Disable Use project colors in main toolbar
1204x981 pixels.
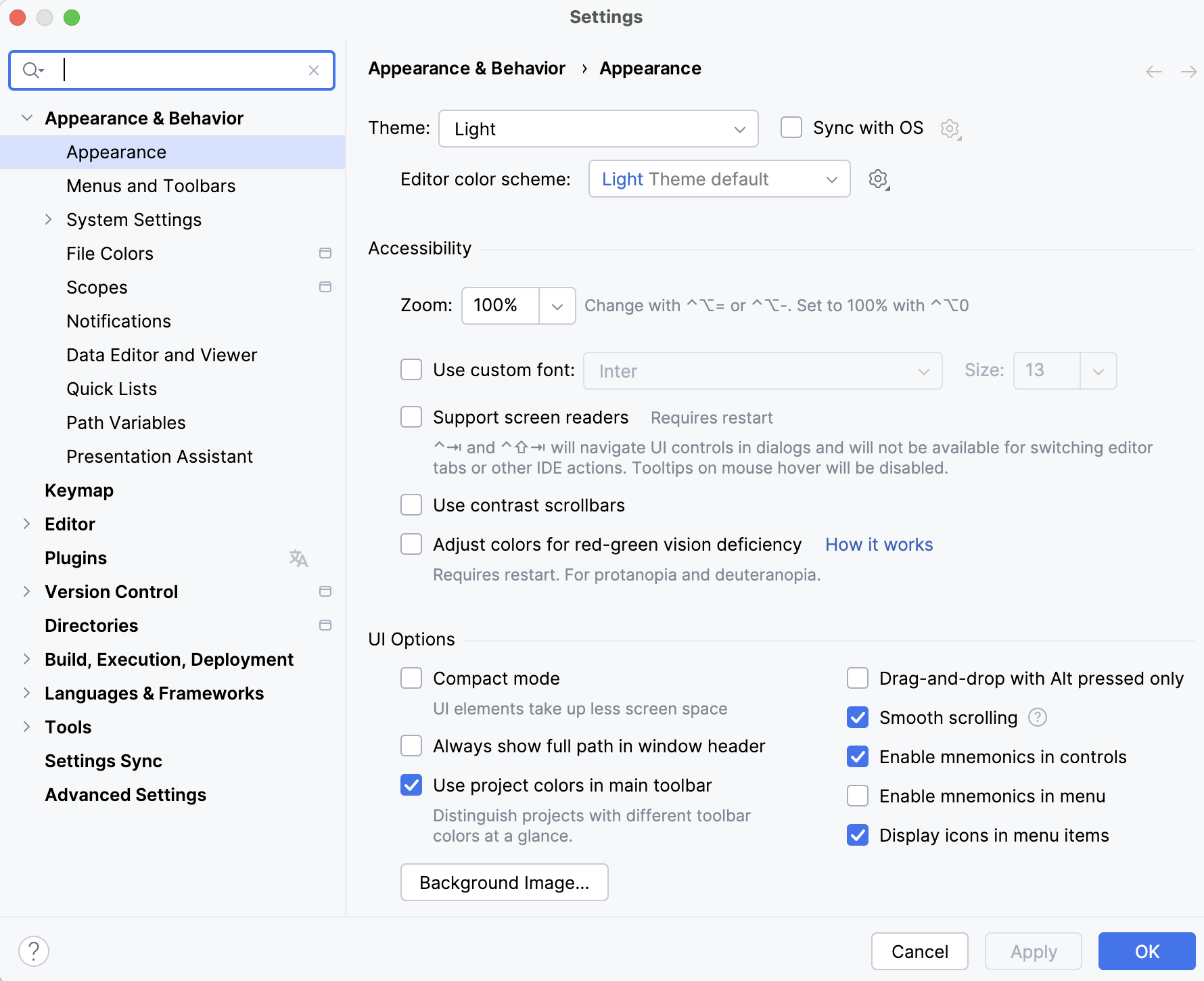[411, 785]
